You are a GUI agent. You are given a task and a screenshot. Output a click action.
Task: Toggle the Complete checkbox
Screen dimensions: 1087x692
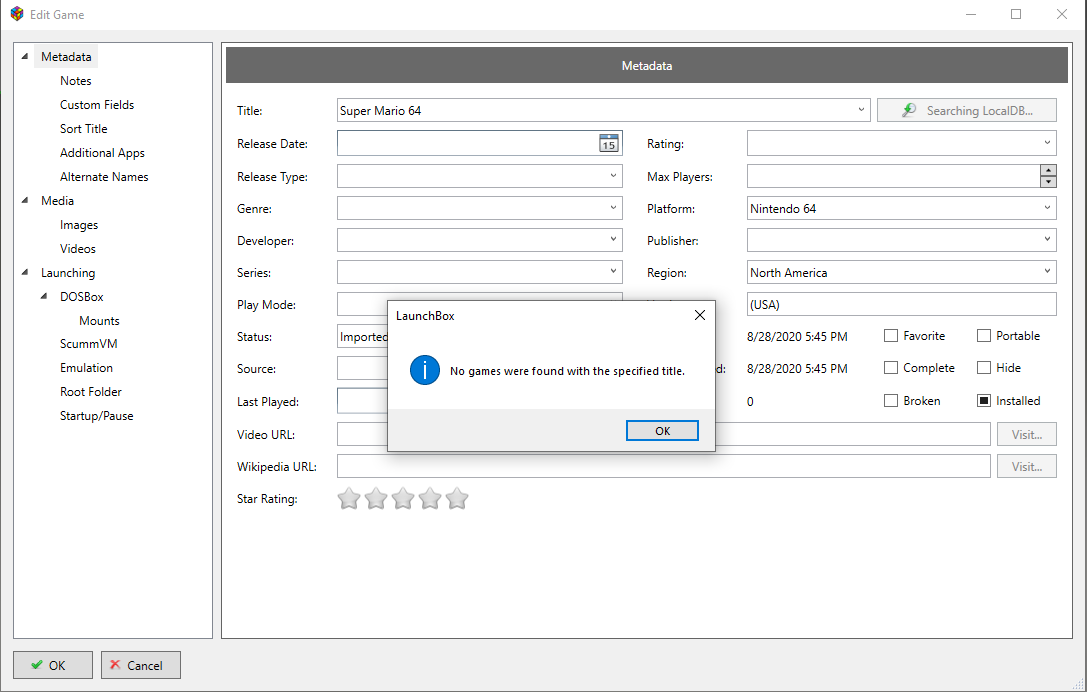891,367
